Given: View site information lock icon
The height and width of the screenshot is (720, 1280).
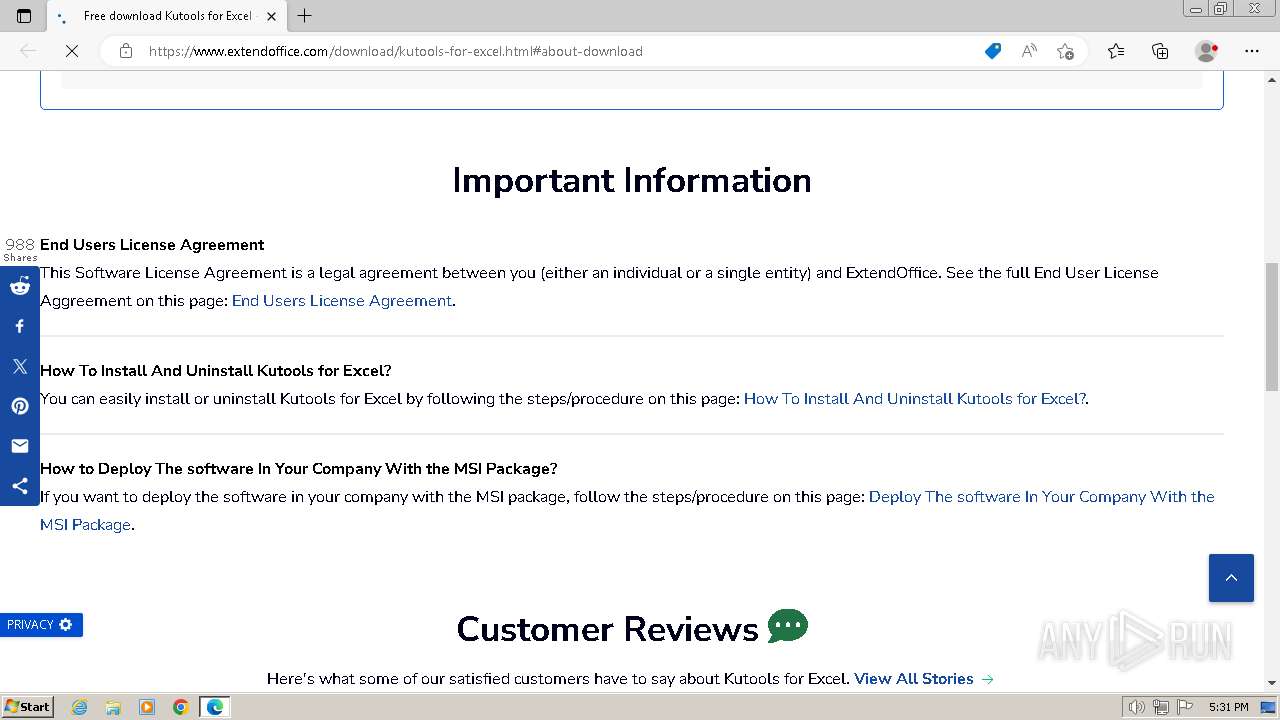Looking at the screenshot, I should [x=126, y=51].
